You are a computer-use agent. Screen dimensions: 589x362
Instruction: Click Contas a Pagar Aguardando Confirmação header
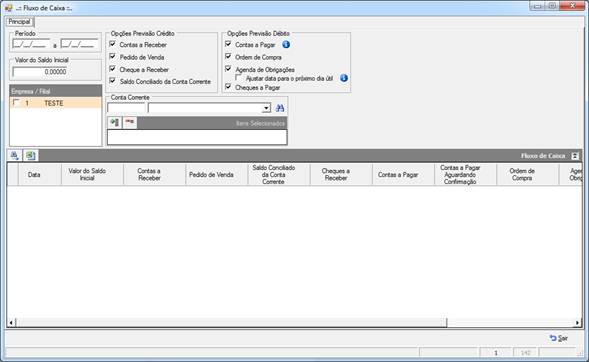465,175
